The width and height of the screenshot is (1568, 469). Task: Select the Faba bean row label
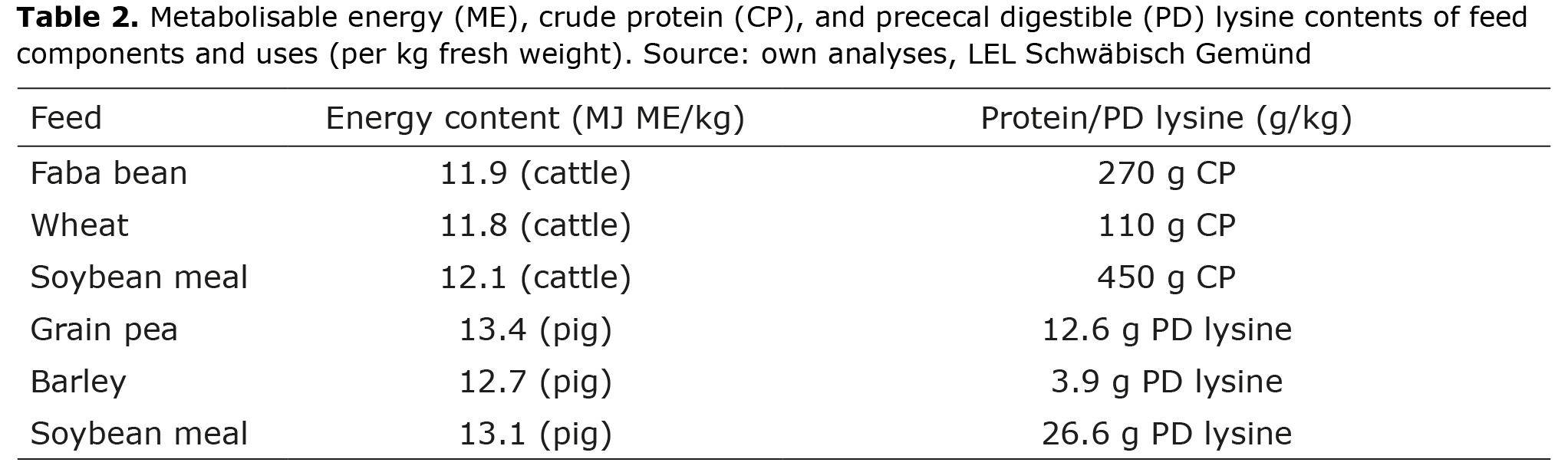109,173
